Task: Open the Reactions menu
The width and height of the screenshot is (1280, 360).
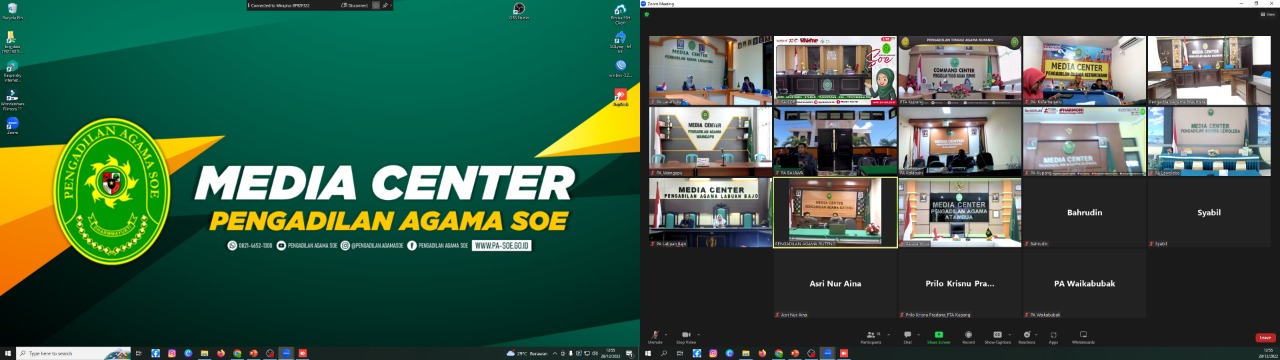Action: coord(1027,336)
